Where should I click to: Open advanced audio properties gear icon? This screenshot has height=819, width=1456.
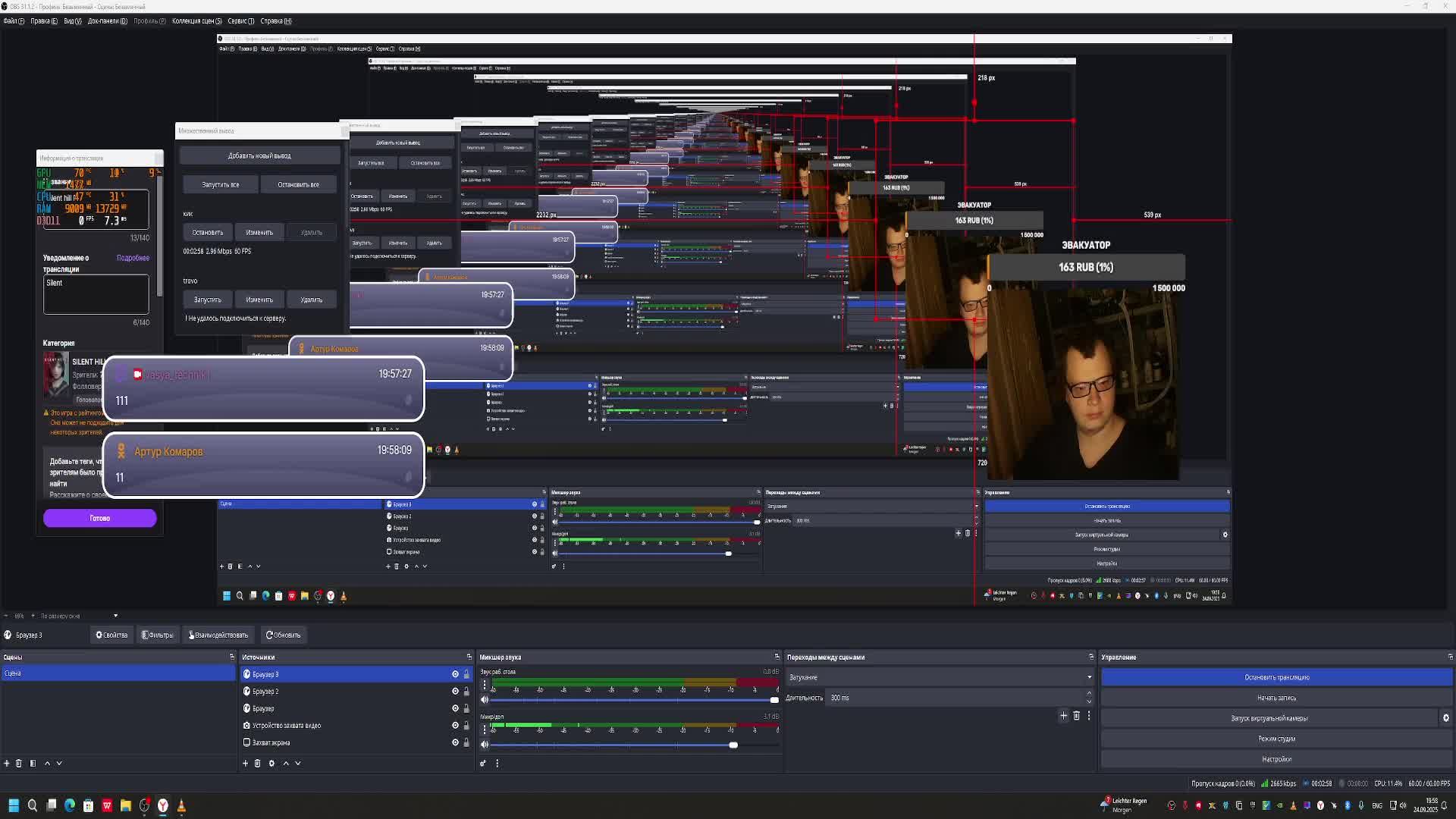coord(483,763)
